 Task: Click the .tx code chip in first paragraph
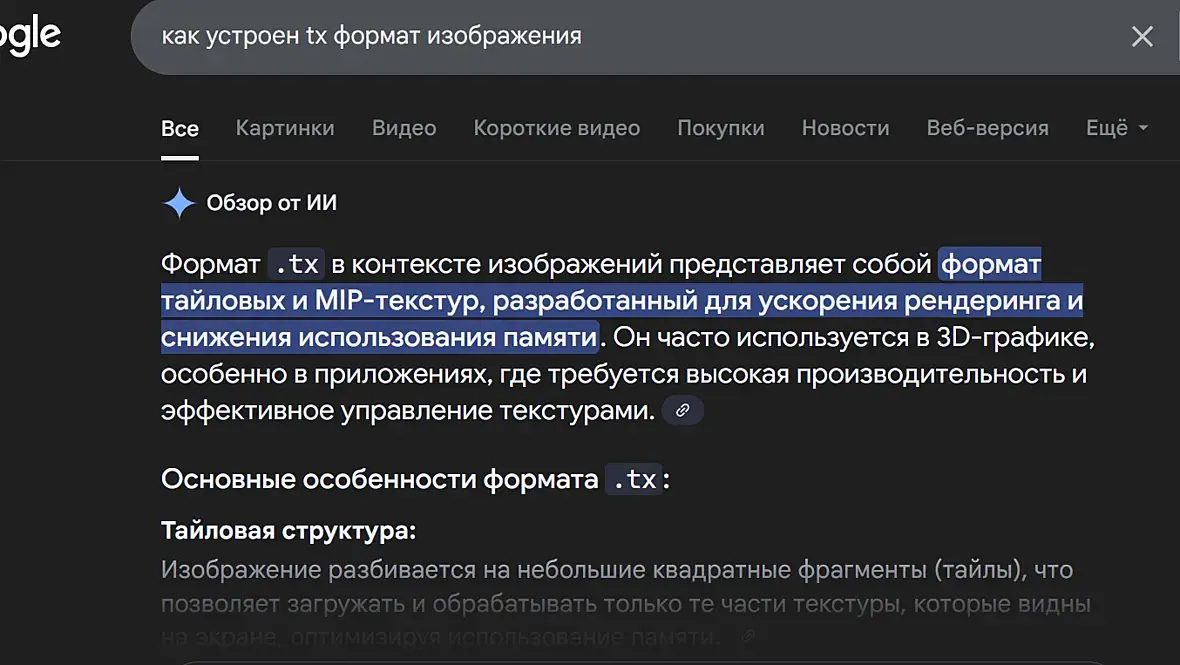pyautogui.click(x=296, y=265)
